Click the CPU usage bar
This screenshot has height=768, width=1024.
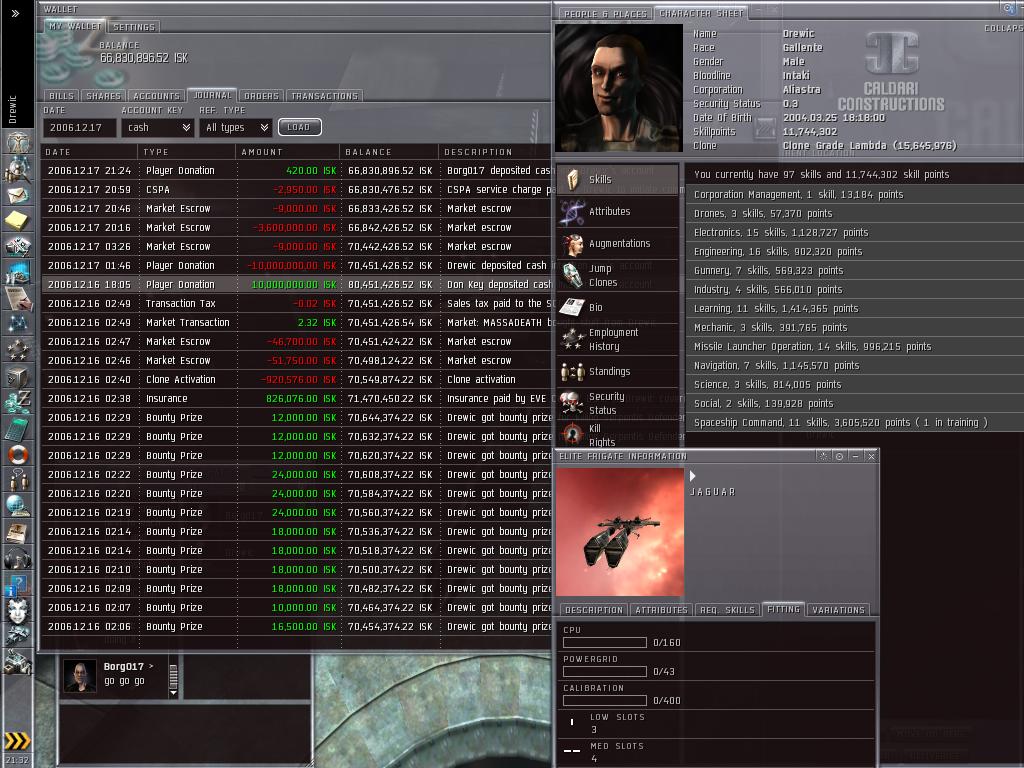605,643
